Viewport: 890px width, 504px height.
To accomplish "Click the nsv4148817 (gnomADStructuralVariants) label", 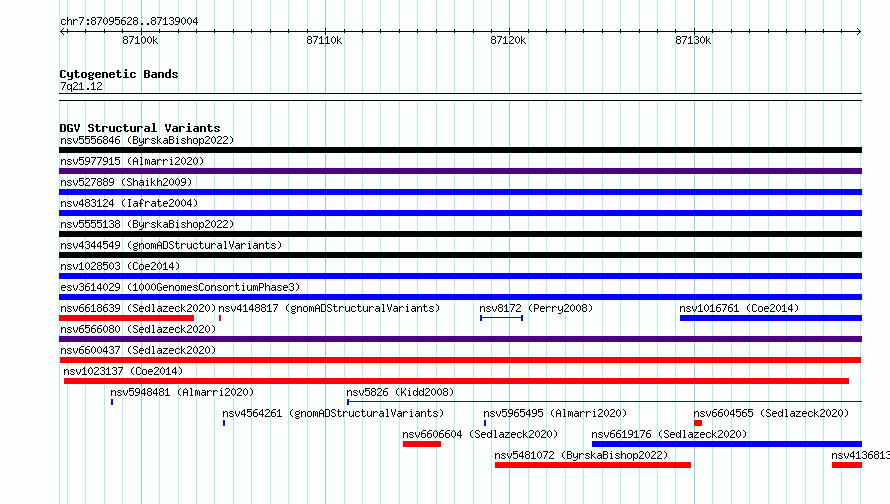I will coord(329,308).
